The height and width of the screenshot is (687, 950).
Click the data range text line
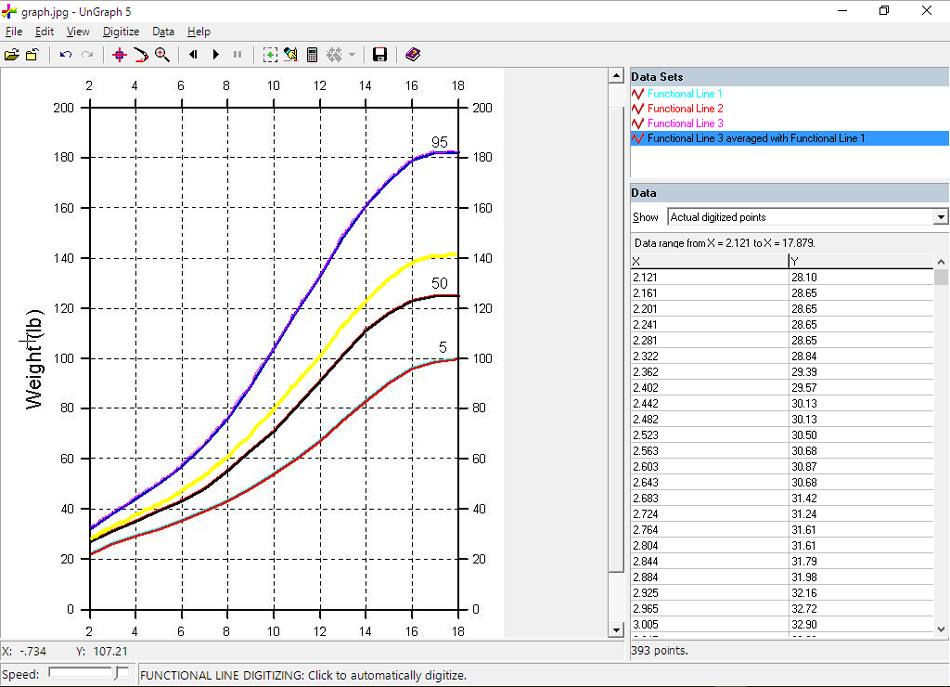point(725,243)
